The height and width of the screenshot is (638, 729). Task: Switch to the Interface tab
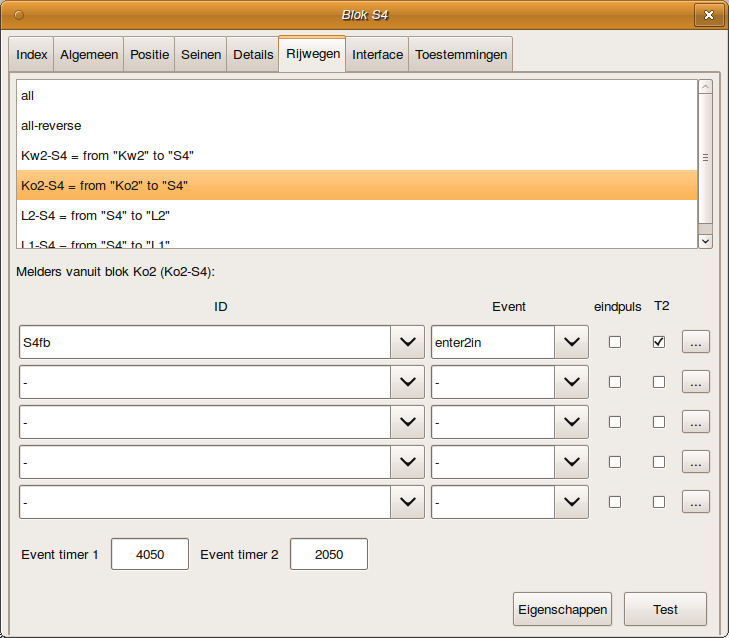point(377,55)
